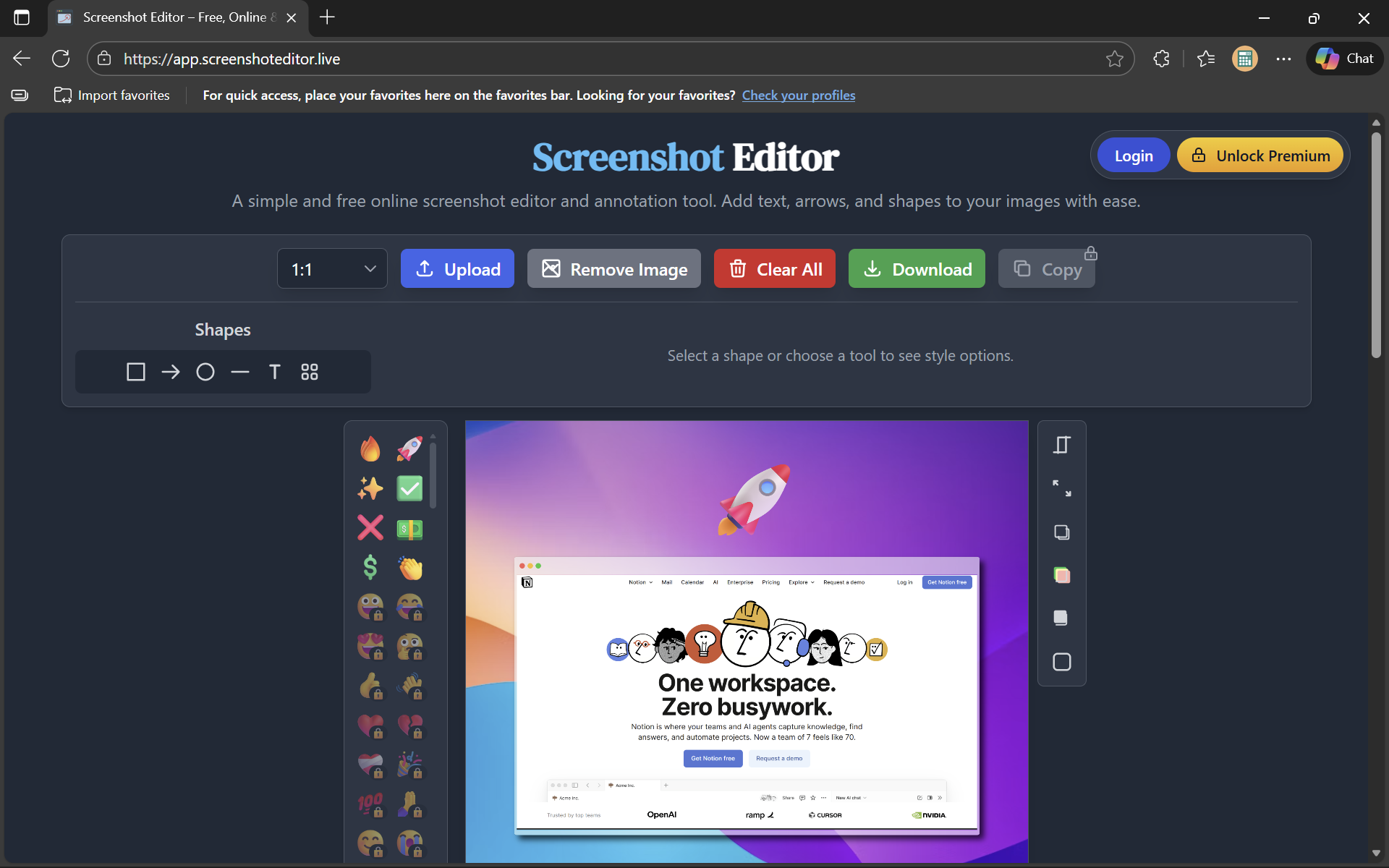Screen dimensions: 1389x868
Task: Select the text tool
Action: tap(275, 372)
